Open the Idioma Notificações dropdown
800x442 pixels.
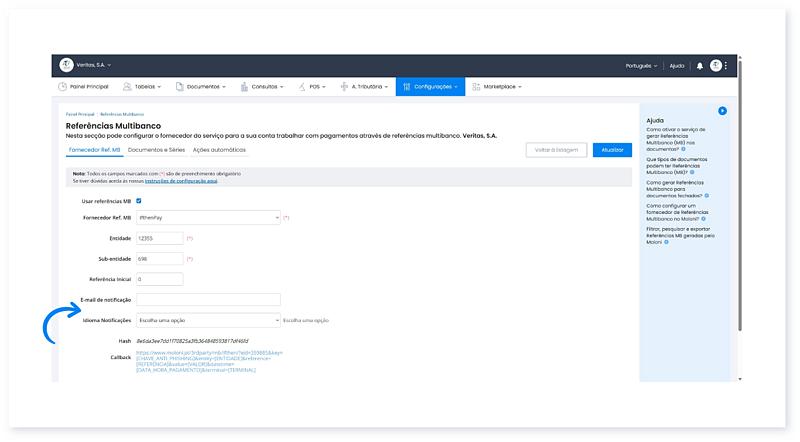208,321
